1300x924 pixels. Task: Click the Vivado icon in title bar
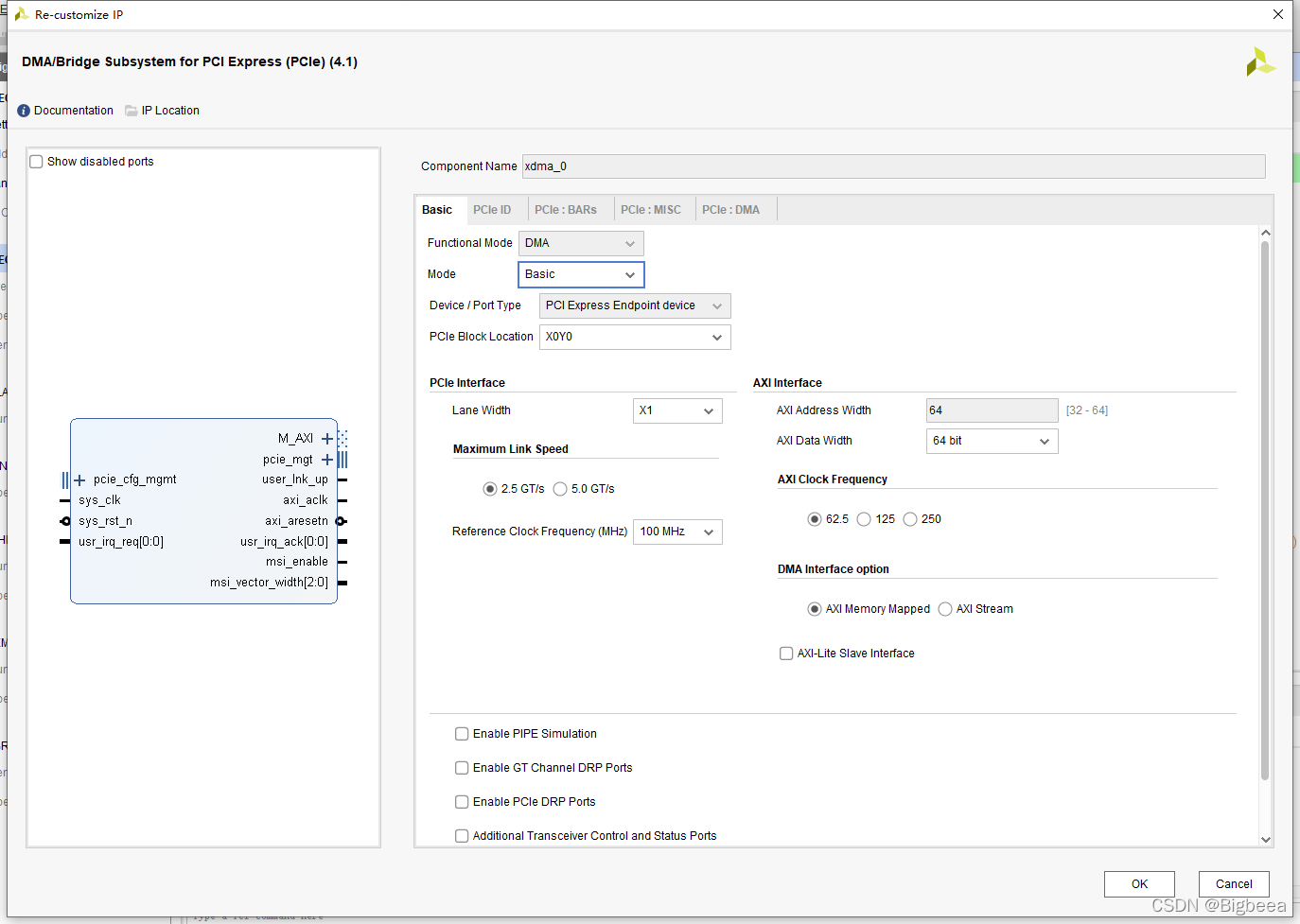(21, 14)
